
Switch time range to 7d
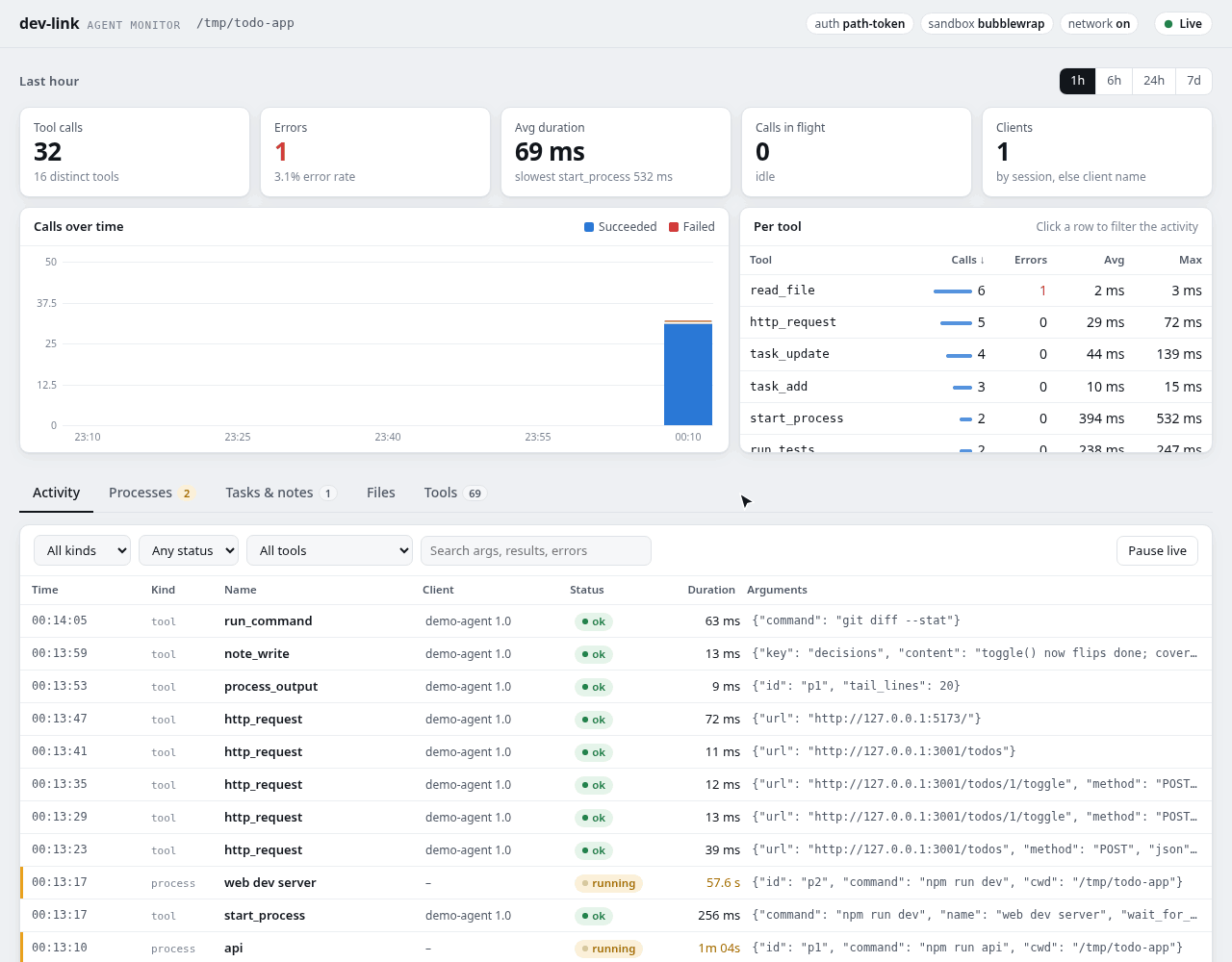[1193, 81]
